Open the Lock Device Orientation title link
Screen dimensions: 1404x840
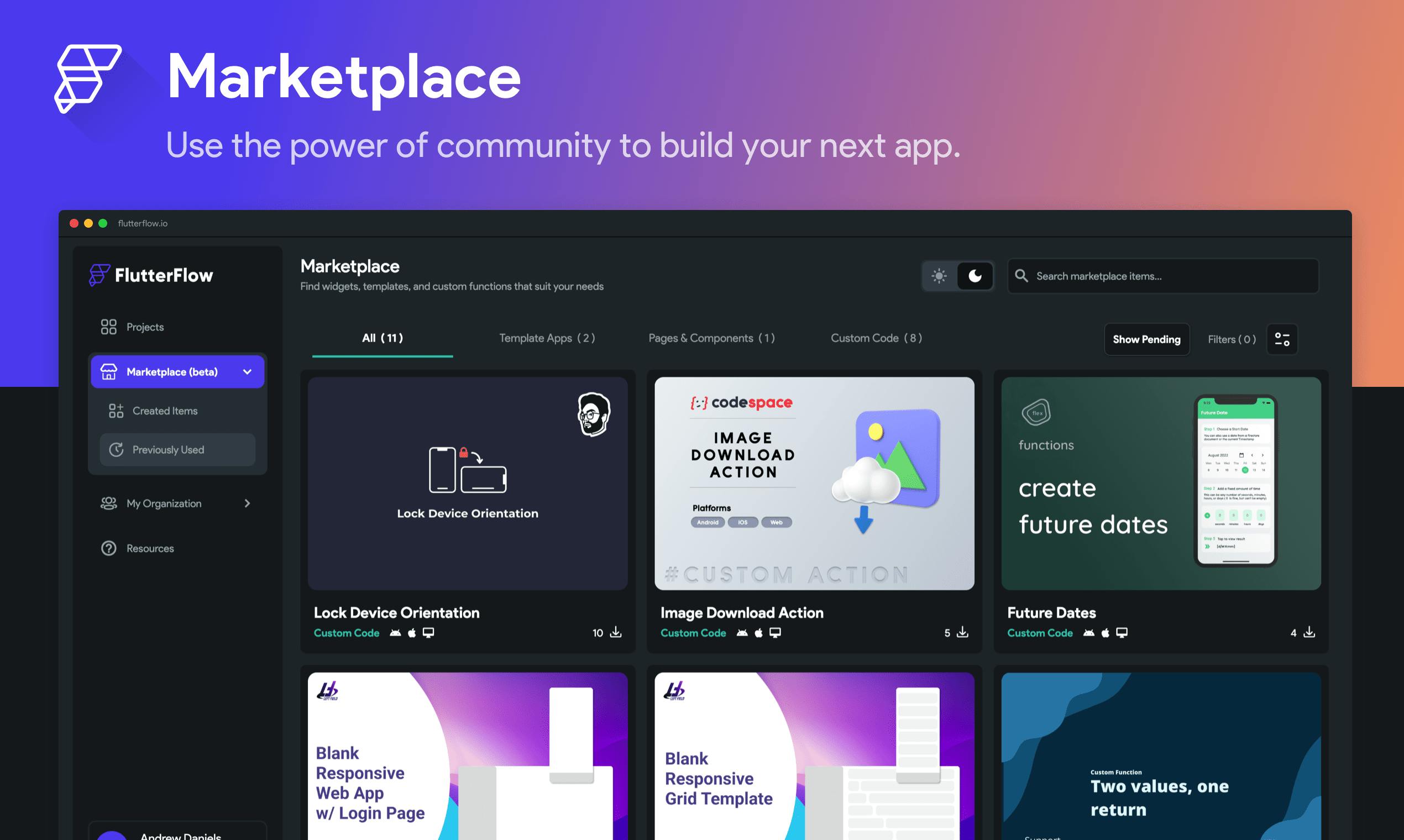(396, 612)
